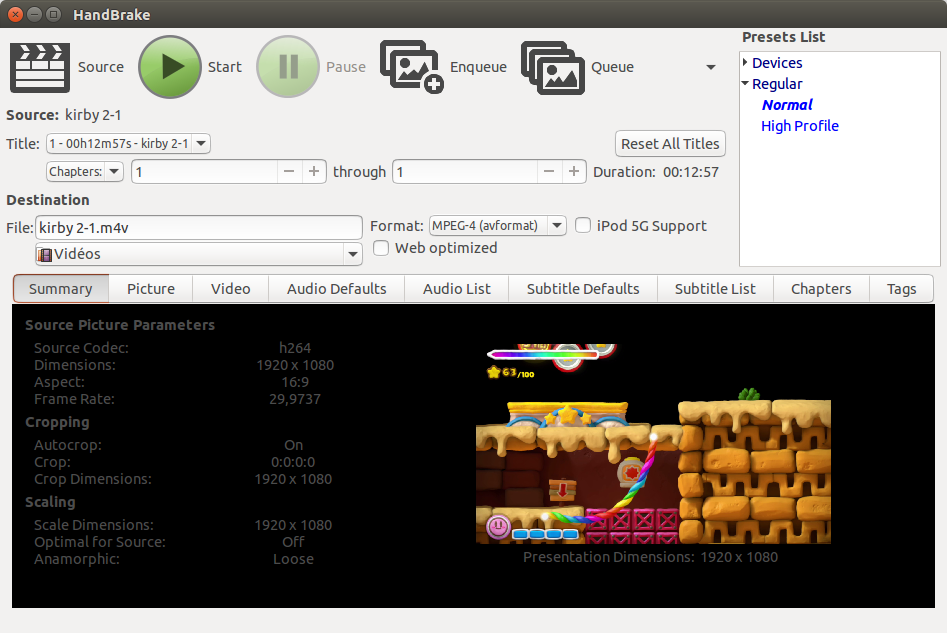Open the Chapters range type dropdown
This screenshot has width=947, height=633.
click(85, 172)
